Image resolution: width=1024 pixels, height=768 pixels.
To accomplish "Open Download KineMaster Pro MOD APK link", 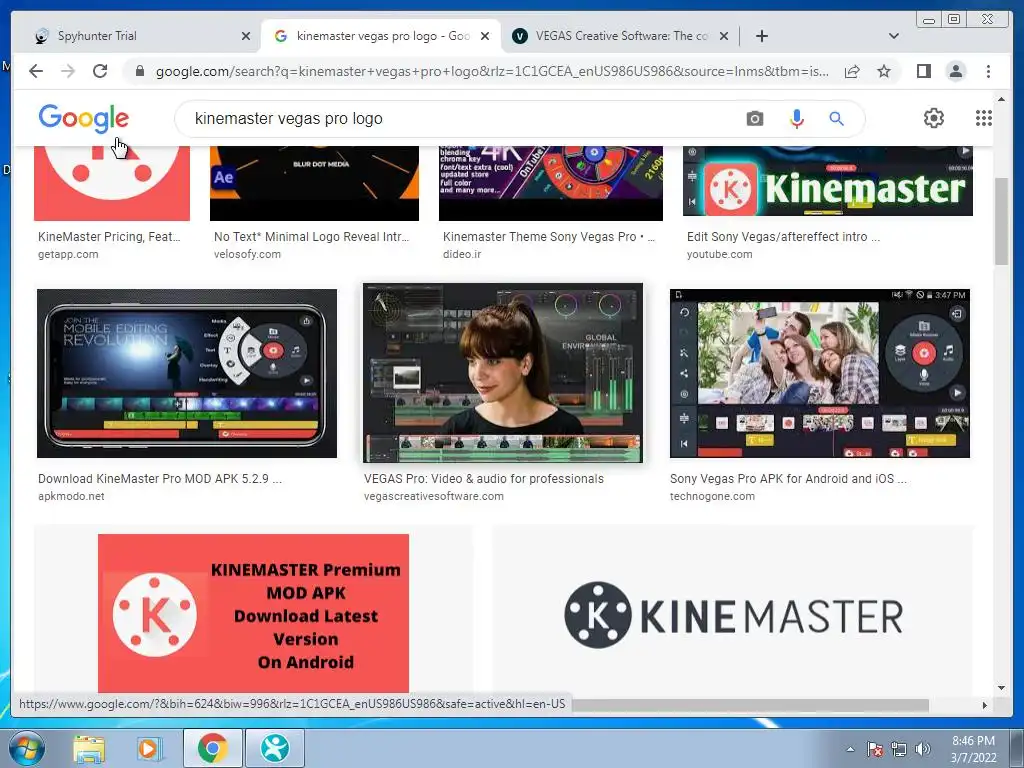I will 160,479.
